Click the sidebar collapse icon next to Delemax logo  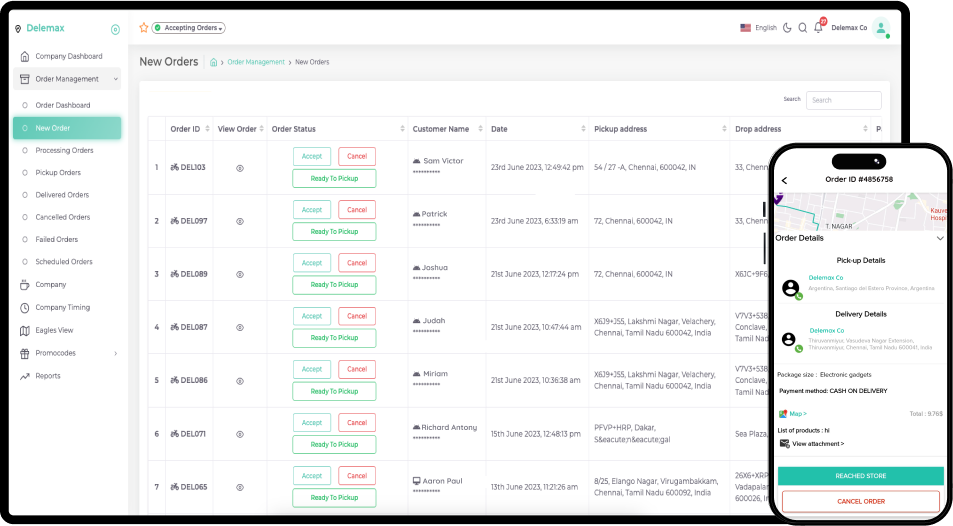coord(115,29)
